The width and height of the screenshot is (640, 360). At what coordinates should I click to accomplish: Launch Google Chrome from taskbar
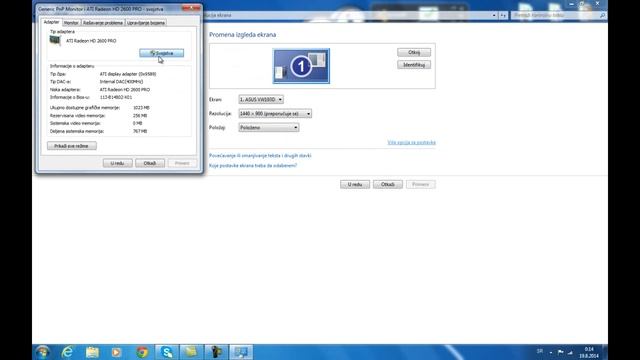142,352
